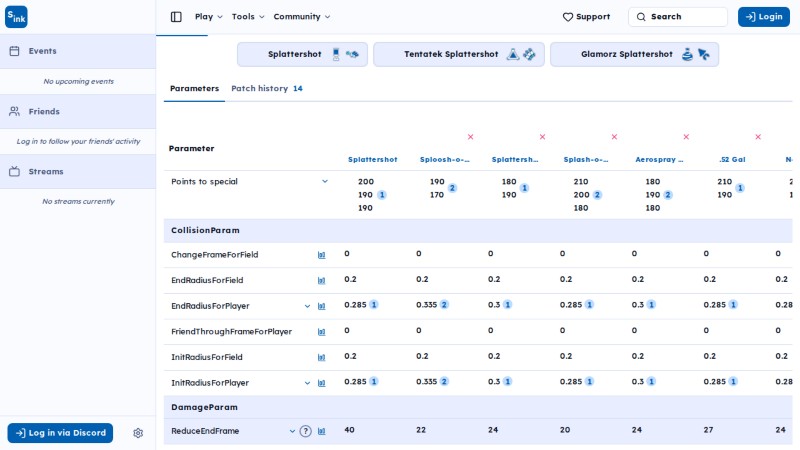Select the Tentatek Splattershot weapon button
This screenshot has height=450, width=800.
point(459,54)
